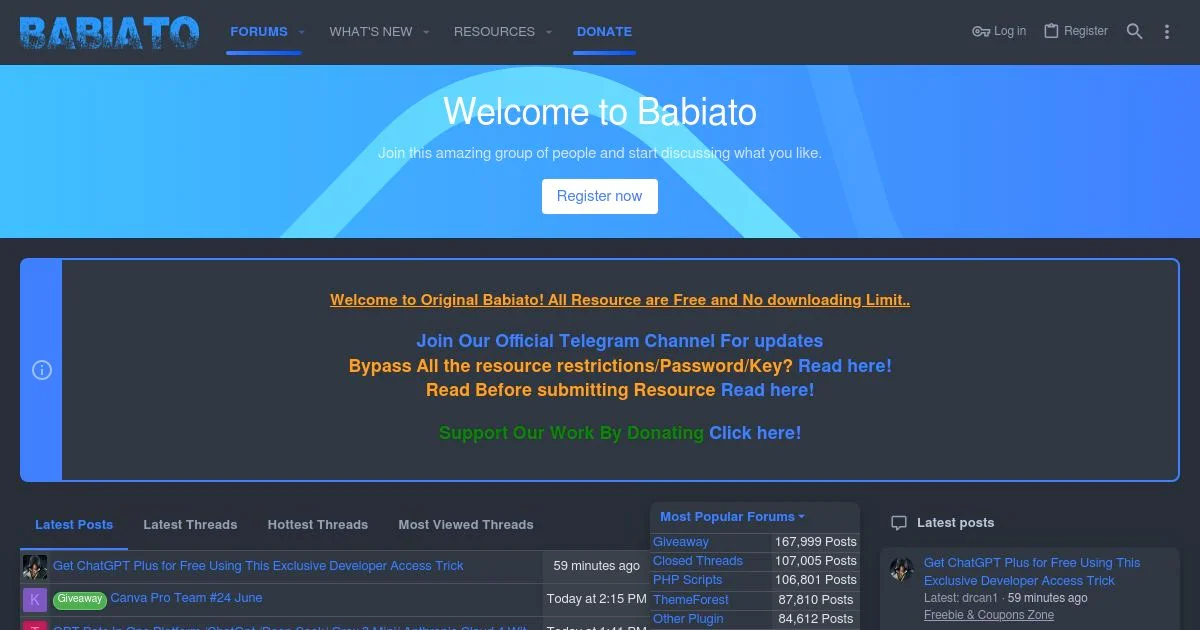This screenshot has width=1200, height=630.
Task: Open Freebie & Coupons Zone link
Action: pyautogui.click(x=989, y=615)
